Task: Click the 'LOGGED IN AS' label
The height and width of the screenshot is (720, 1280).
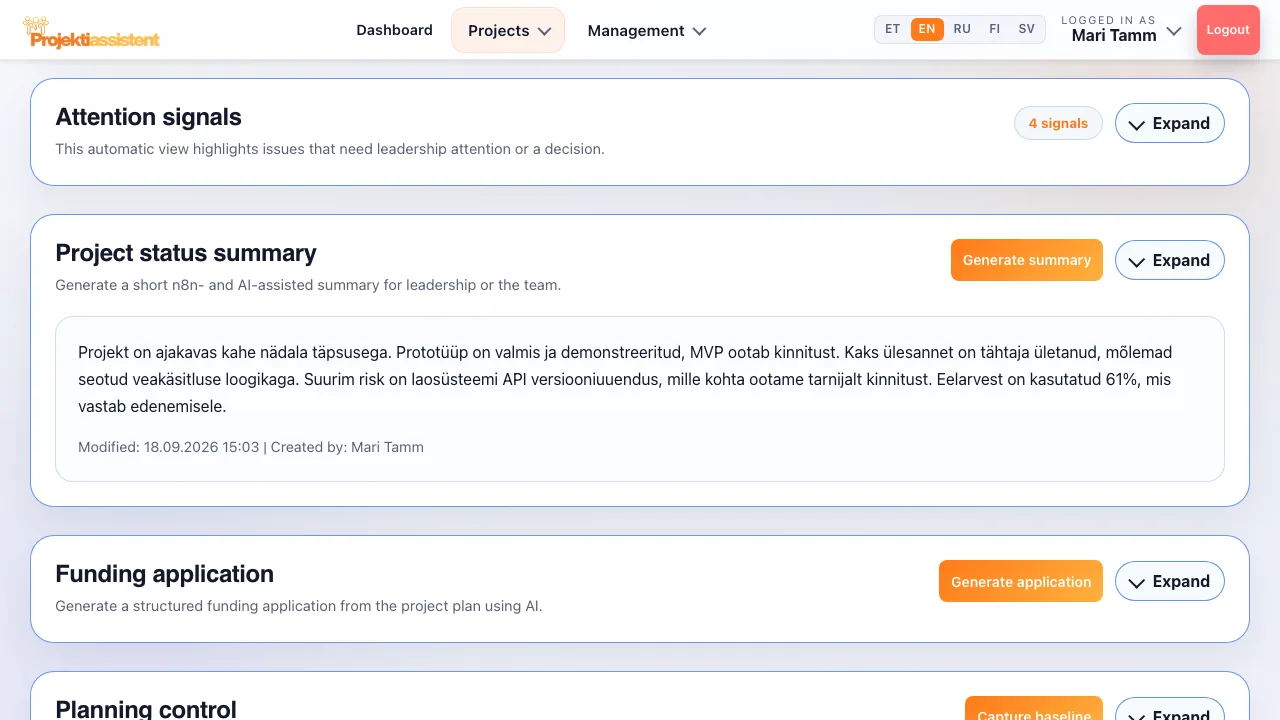Action: click(1108, 19)
